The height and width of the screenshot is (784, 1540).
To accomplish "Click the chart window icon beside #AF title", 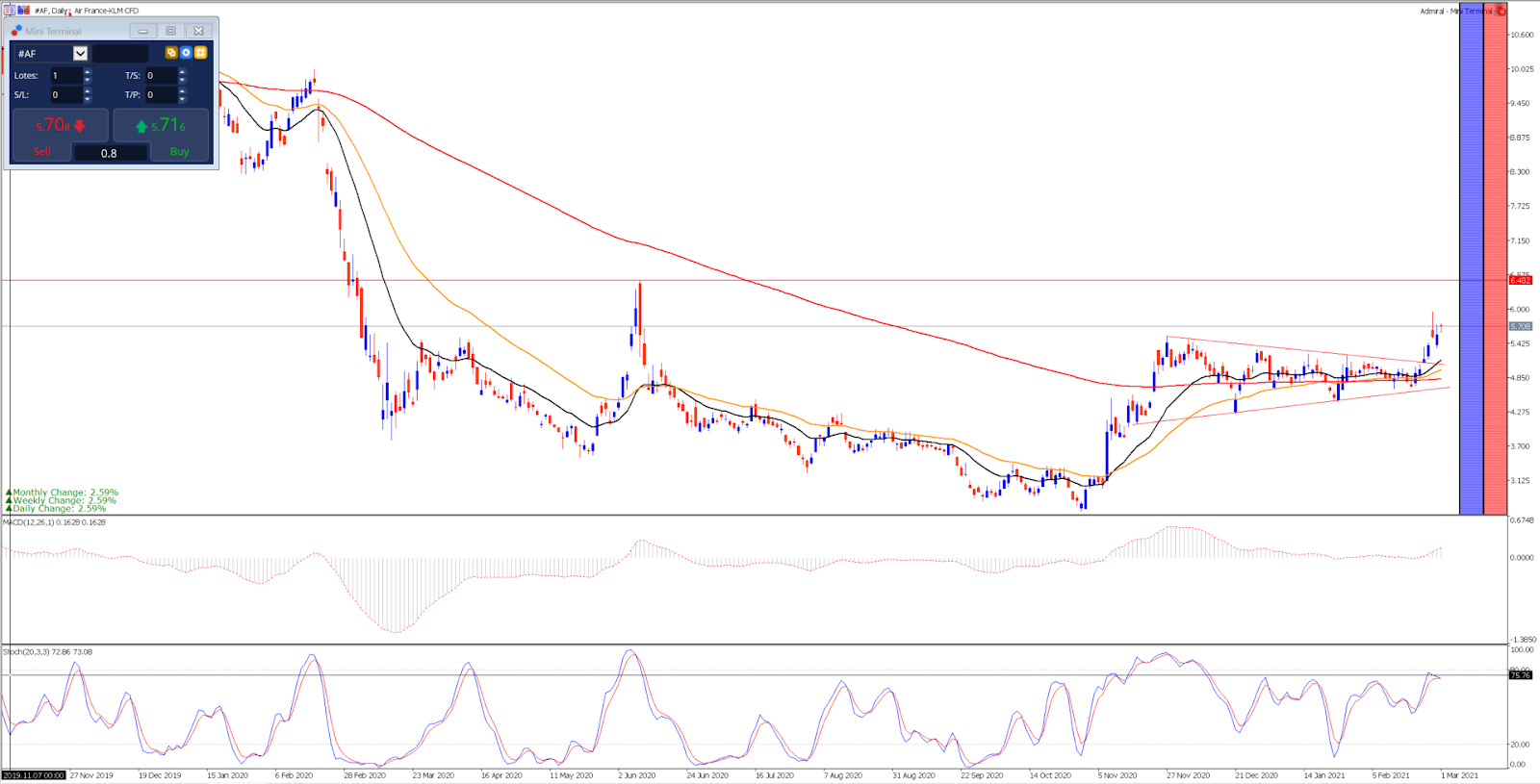I will [10, 11].
